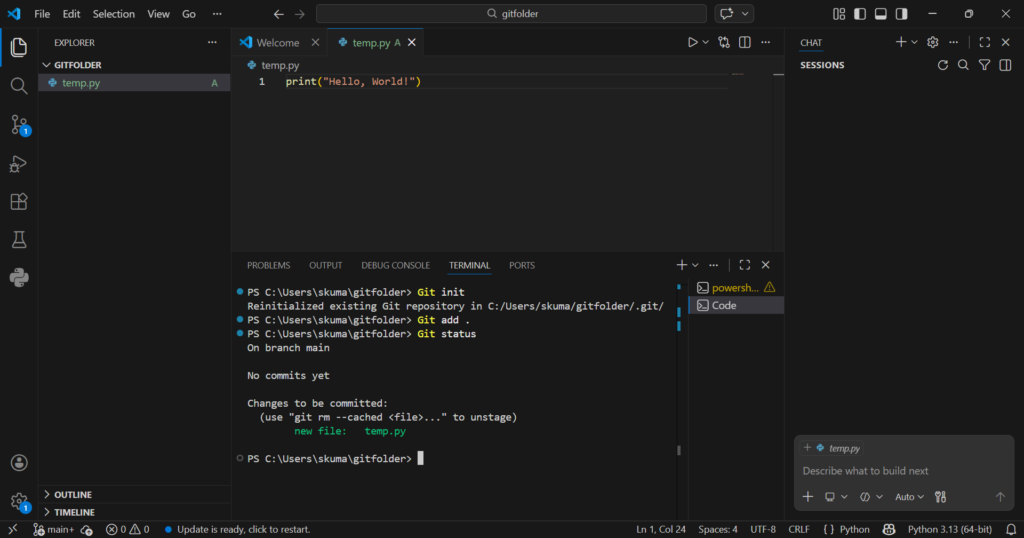Open the Python extension sidebar icon
The image size is (1024, 538).
[x=18, y=277]
